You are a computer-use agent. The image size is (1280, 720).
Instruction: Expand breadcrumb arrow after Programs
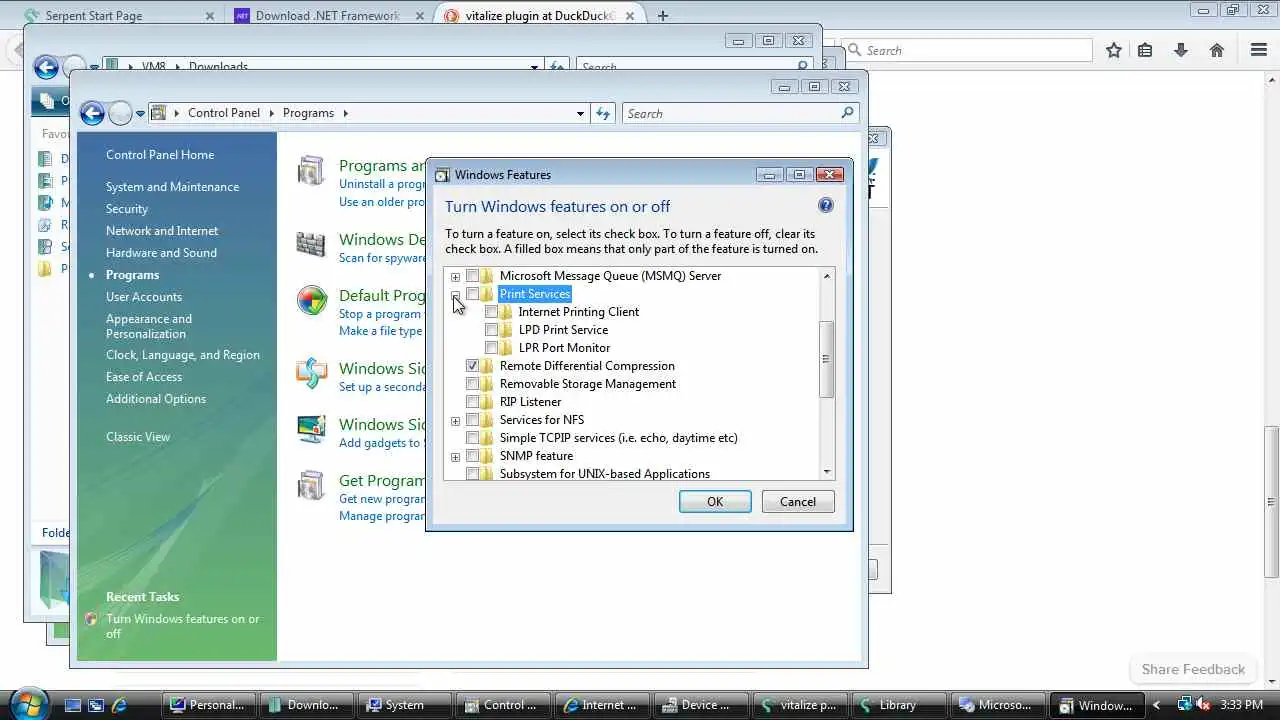345,113
